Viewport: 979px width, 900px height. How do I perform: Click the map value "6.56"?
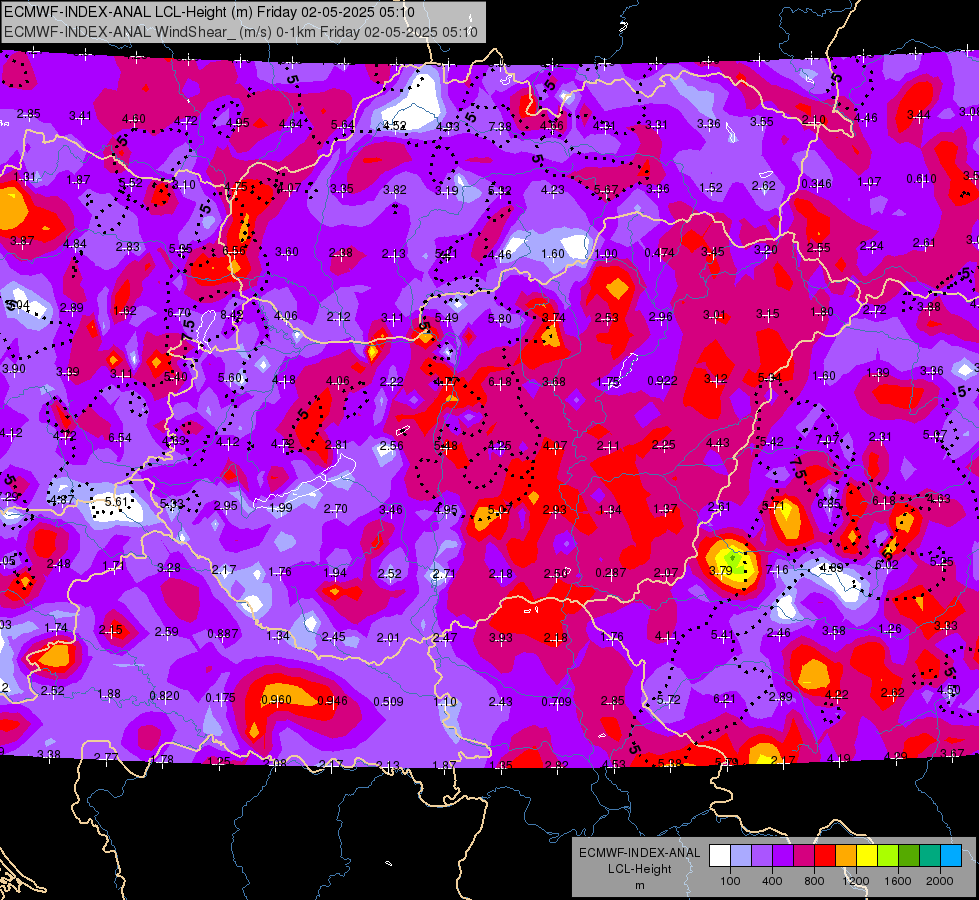(234, 250)
